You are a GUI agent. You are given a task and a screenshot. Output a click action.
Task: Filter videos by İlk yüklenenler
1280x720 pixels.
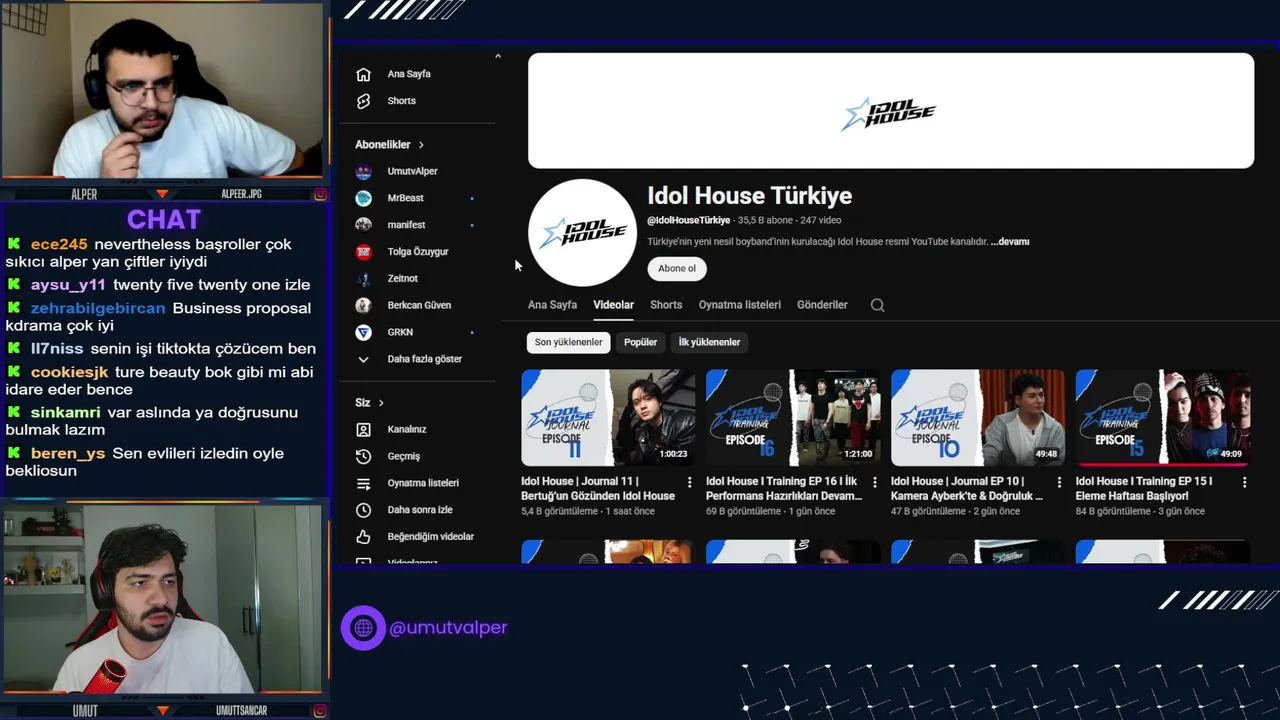click(709, 342)
